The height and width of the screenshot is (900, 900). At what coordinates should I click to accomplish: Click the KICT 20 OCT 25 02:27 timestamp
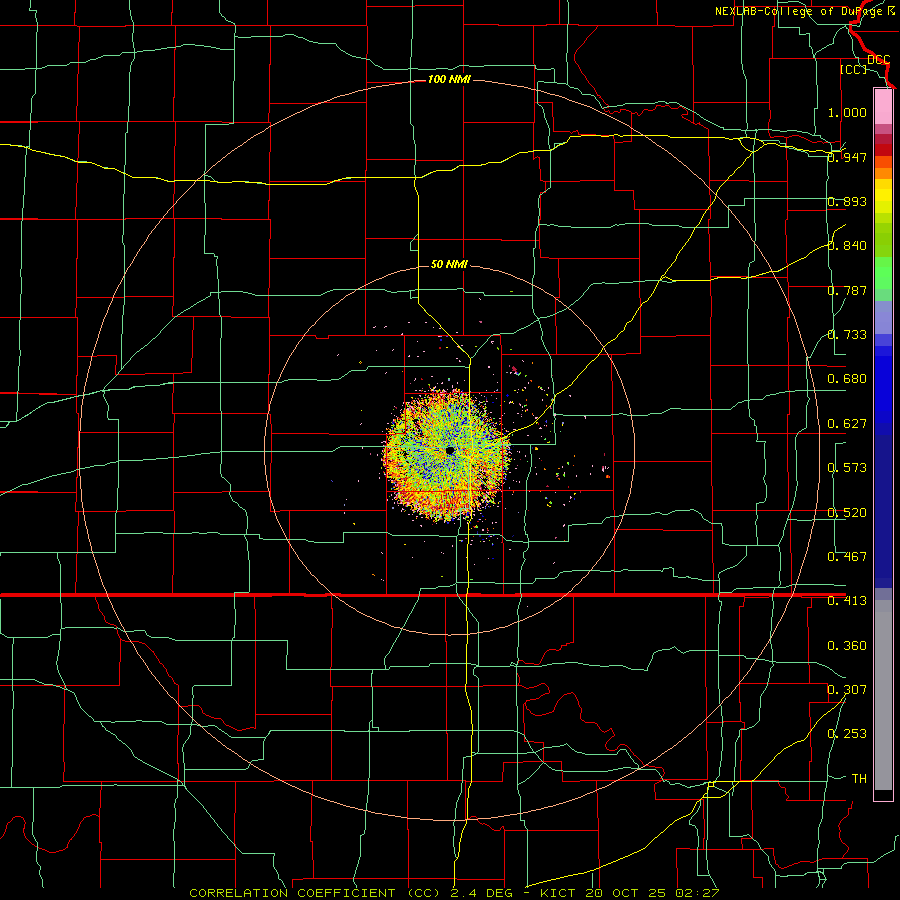[x=630, y=893]
